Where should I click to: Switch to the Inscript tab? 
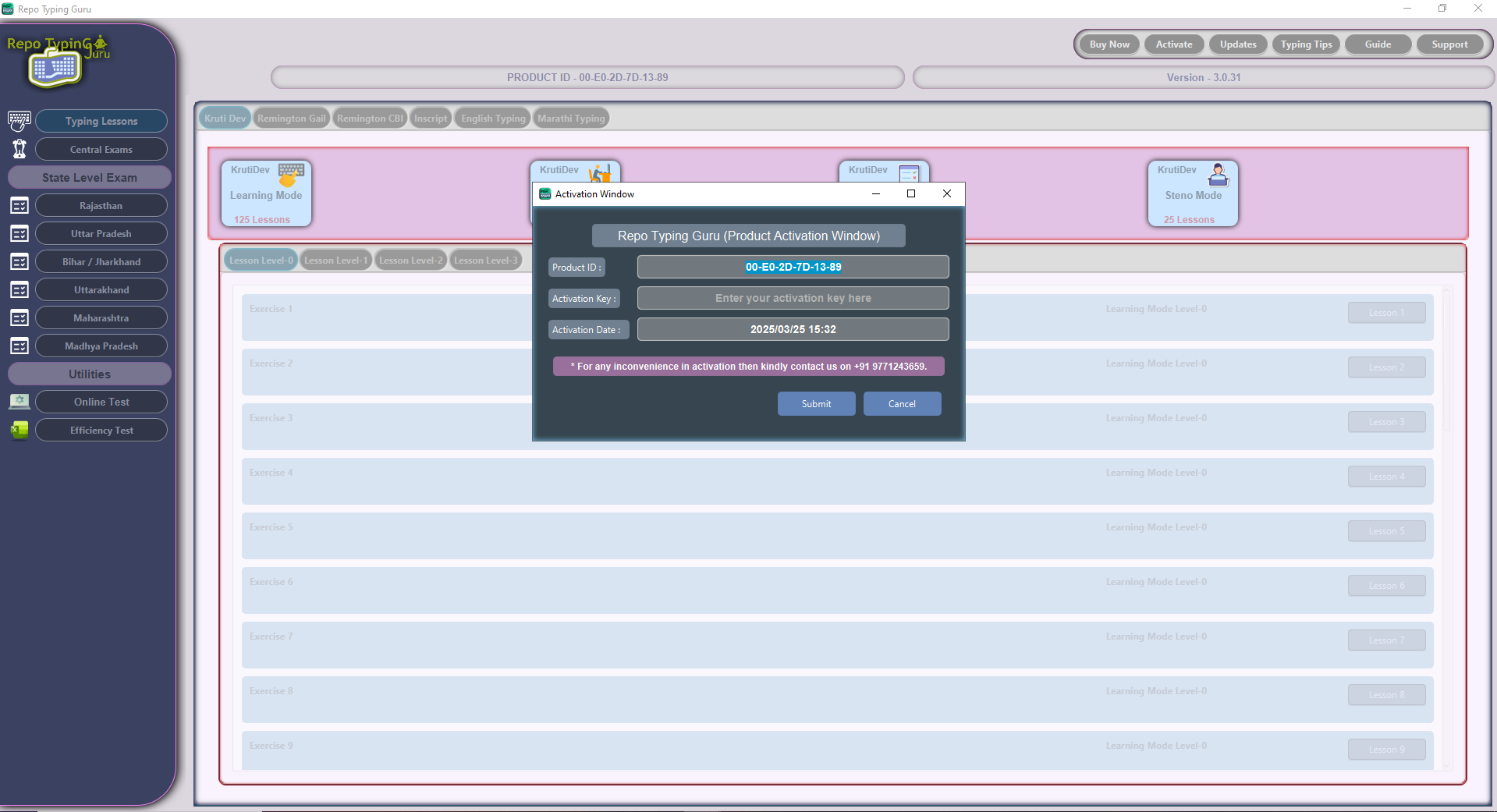[x=431, y=119]
